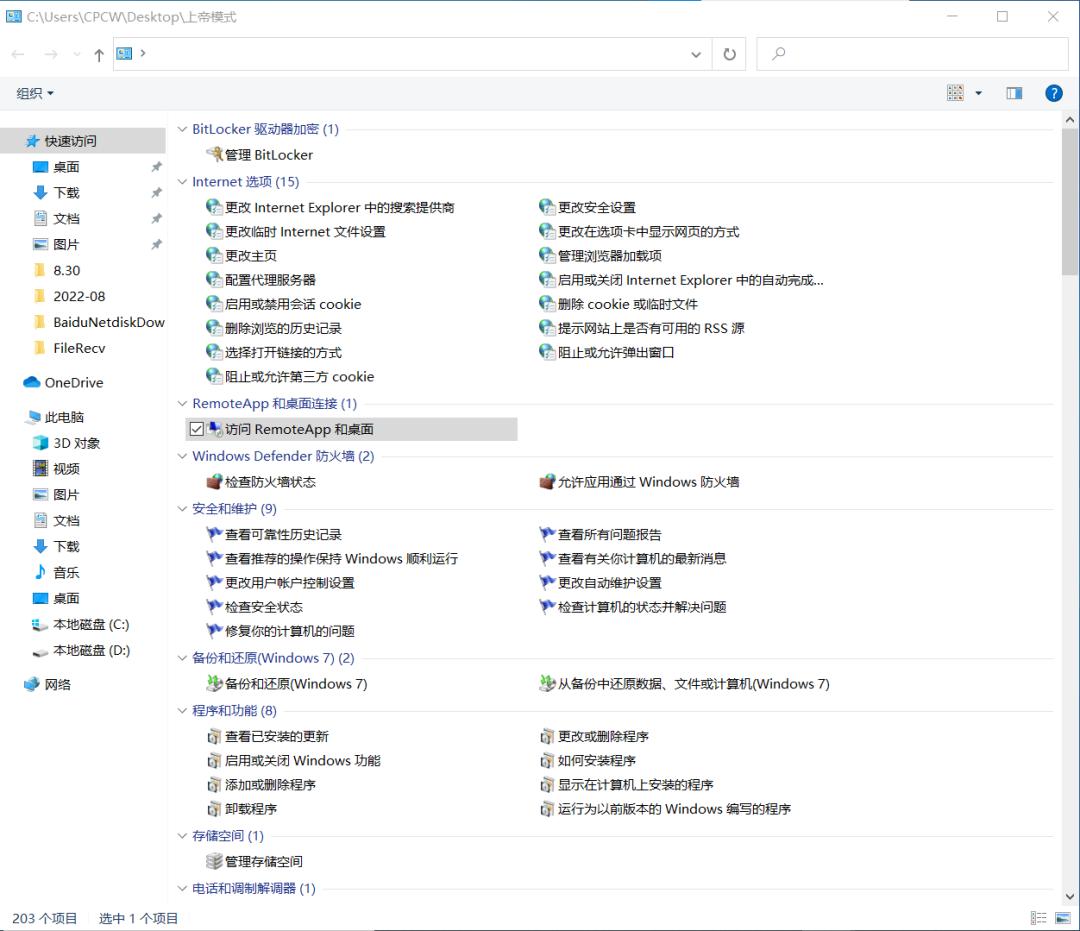Go up one folder level arrow
The image size is (1080, 931).
[98, 54]
